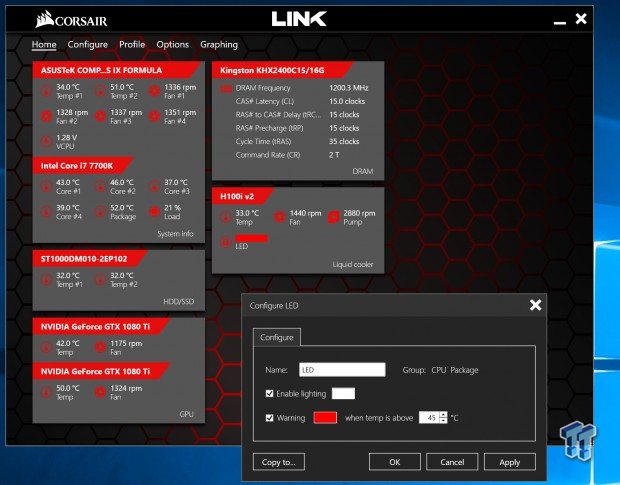Image resolution: width=620 pixels, height=485 pixels.
Task: Click the 1200.3 MHz DRAM frequency value
Action: coord(349,88)
